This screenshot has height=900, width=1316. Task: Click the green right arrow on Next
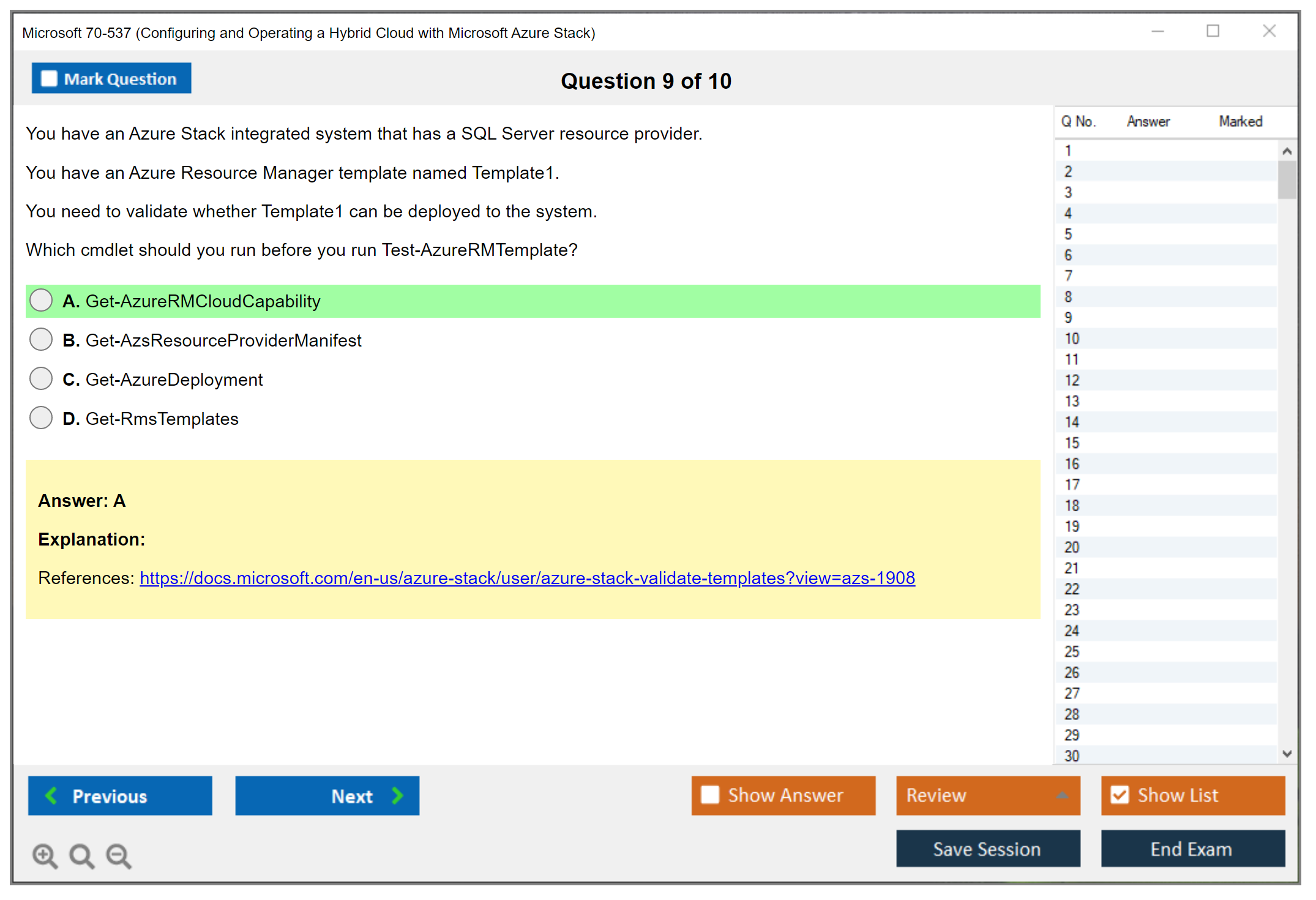tap(397, 795)
